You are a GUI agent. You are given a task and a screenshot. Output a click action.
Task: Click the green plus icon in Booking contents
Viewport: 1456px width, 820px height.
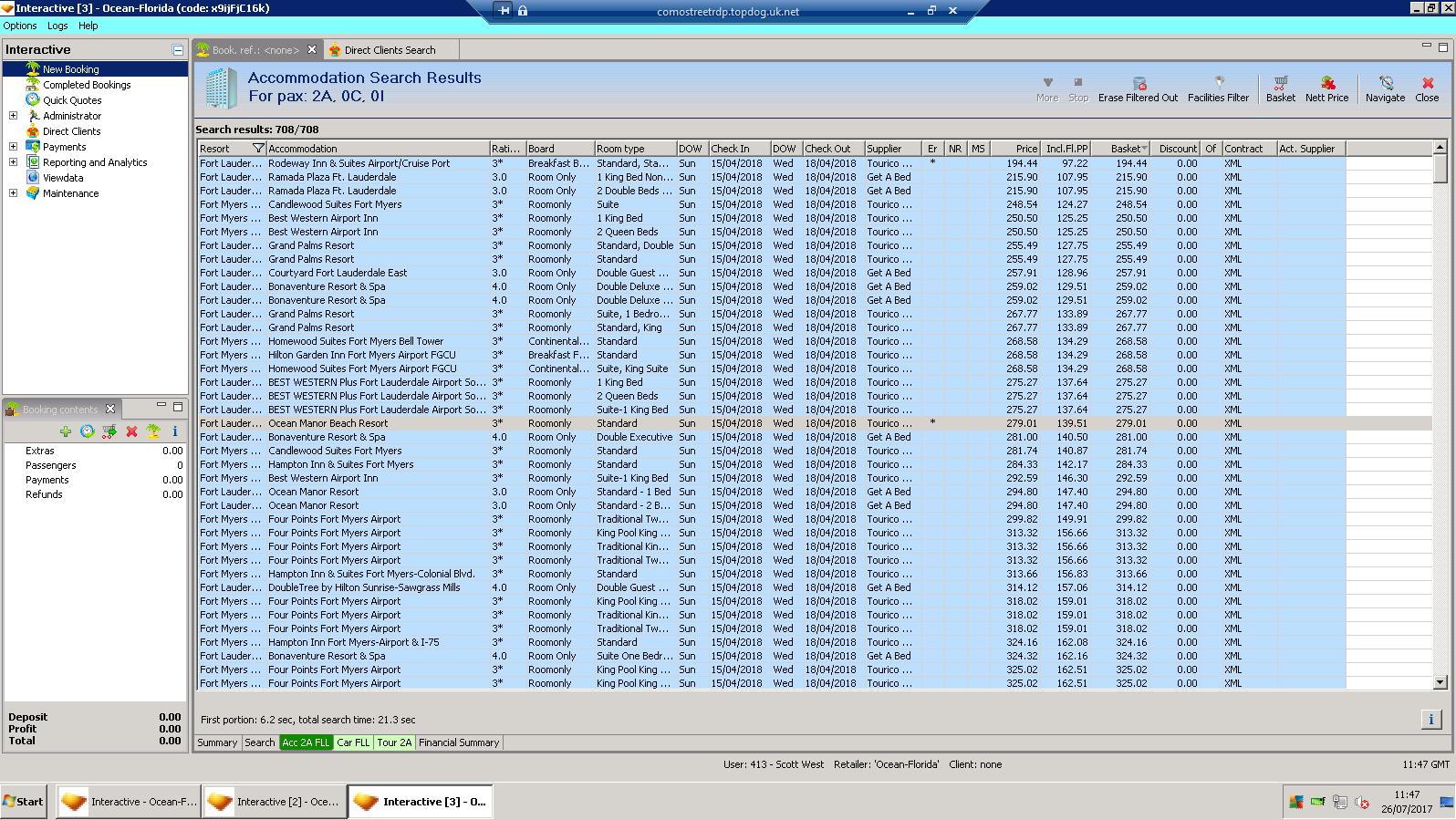66,431
